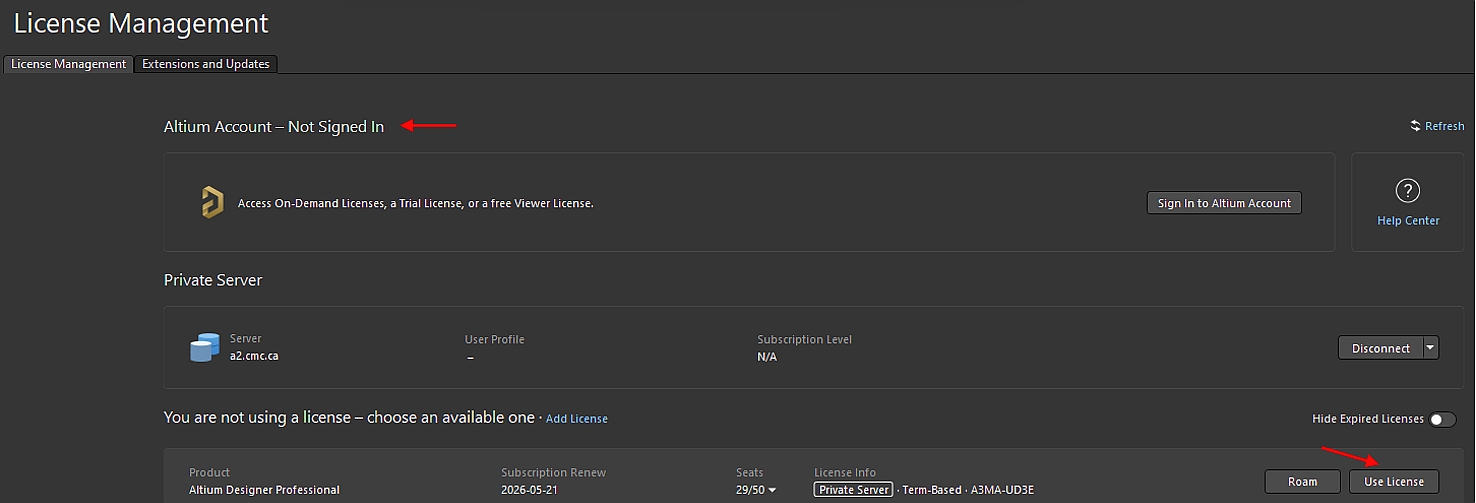1476x503 pixels.
Task: Click the Private Server license badge
Action: click(854, 490)
